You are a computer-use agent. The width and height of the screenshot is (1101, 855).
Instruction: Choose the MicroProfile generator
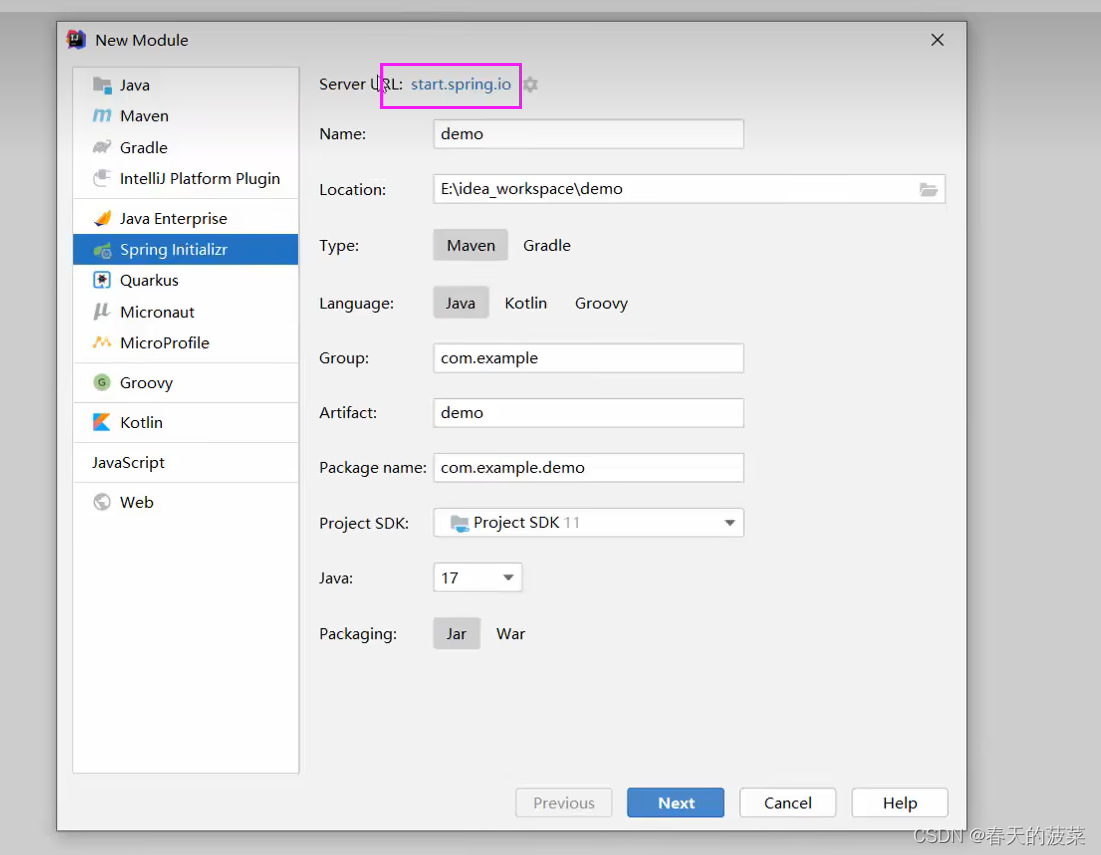click(162, 342)
